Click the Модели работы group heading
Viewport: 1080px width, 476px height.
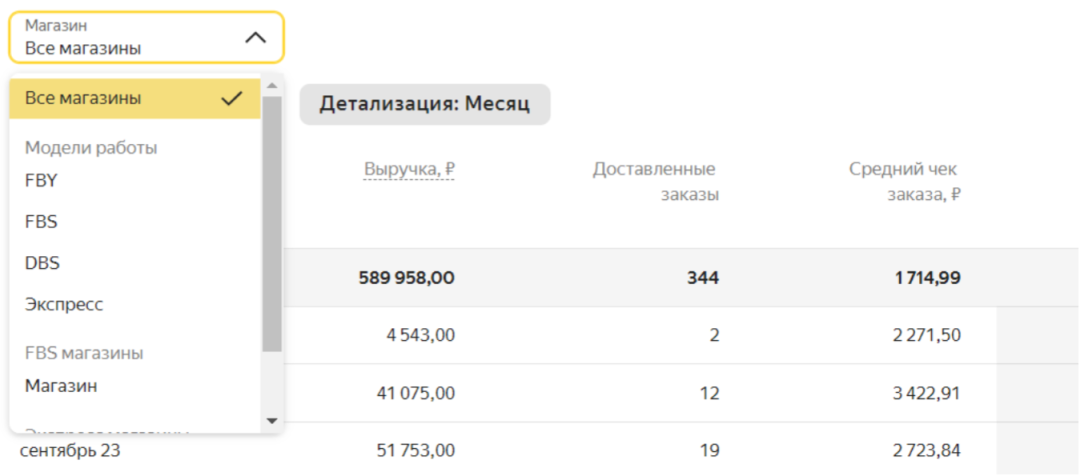pos(91,148)
